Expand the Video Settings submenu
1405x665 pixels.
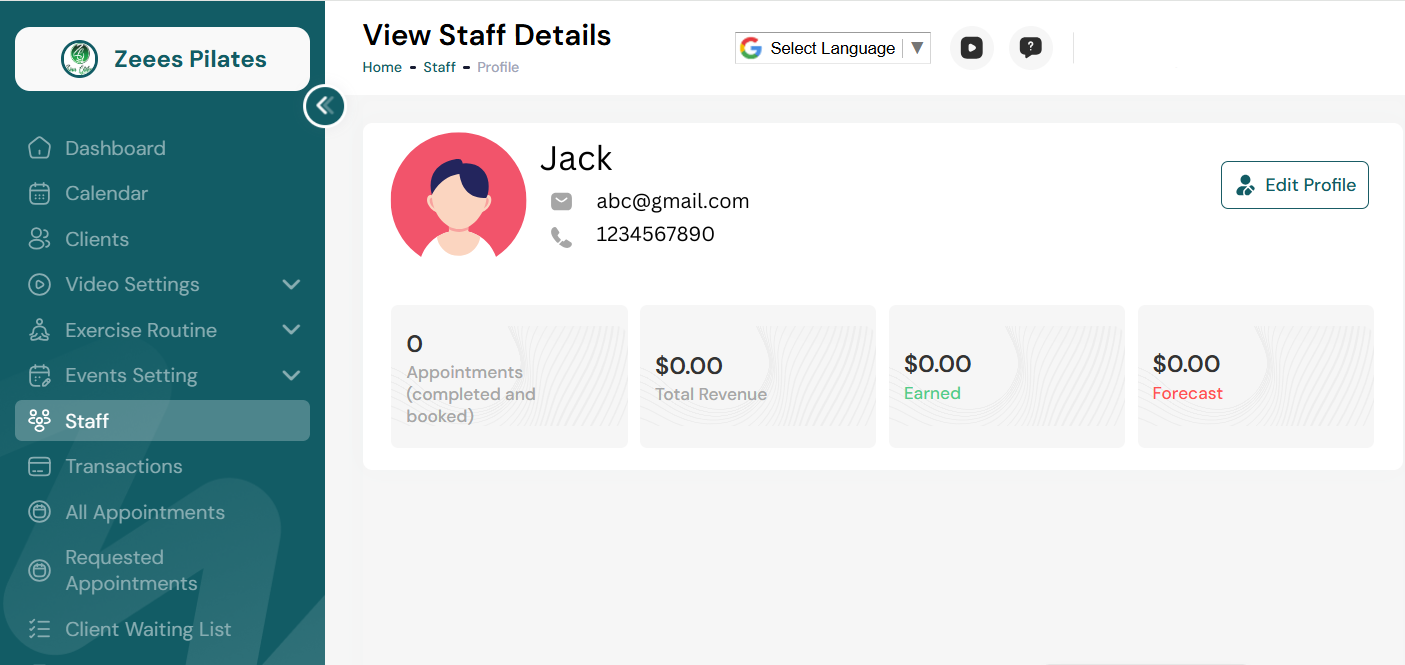point(291,285)
